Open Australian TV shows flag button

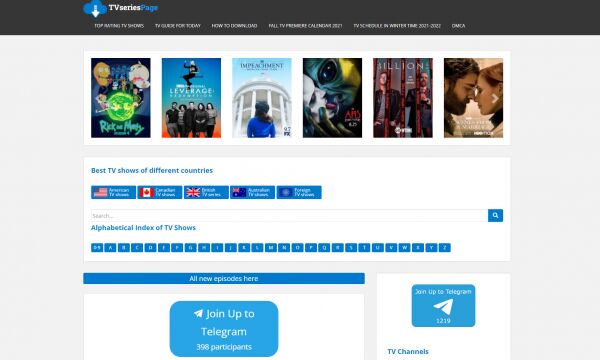[x=252, y=192]
